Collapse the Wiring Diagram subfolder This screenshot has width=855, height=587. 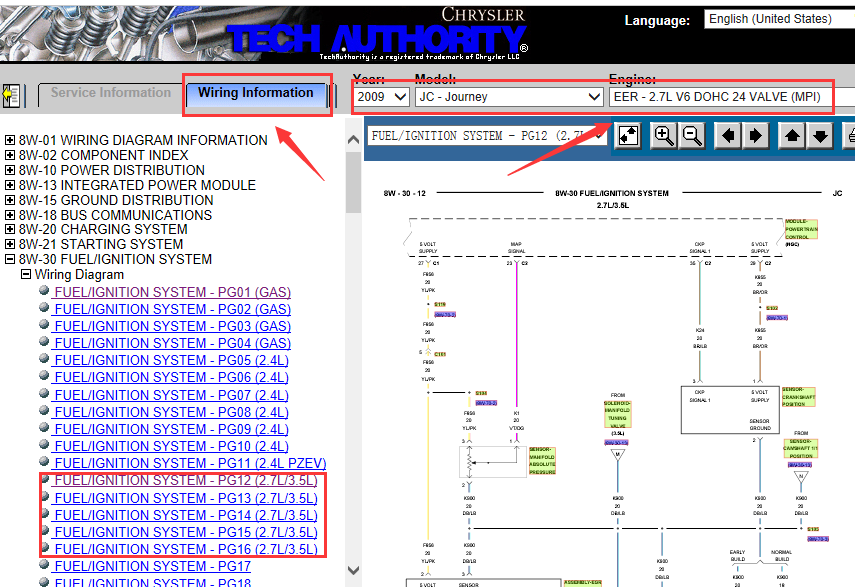pos(26,274)
